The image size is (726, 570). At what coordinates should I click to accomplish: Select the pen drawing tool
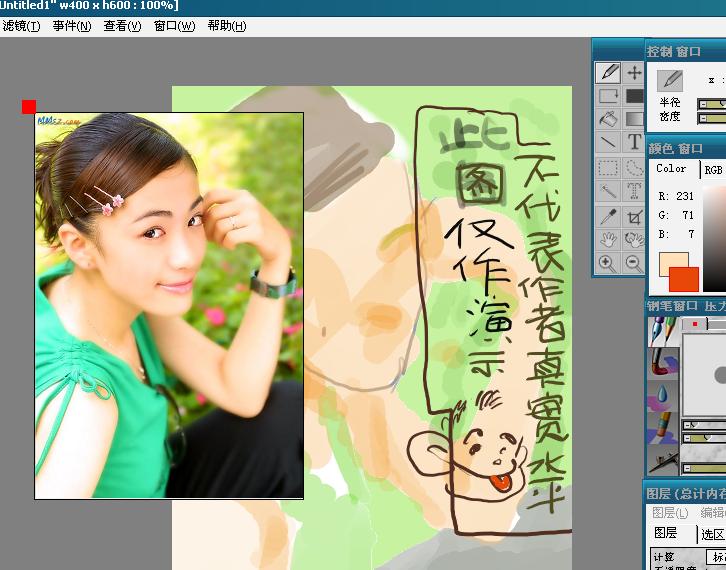pyautogui.click(x=608, y=72)
